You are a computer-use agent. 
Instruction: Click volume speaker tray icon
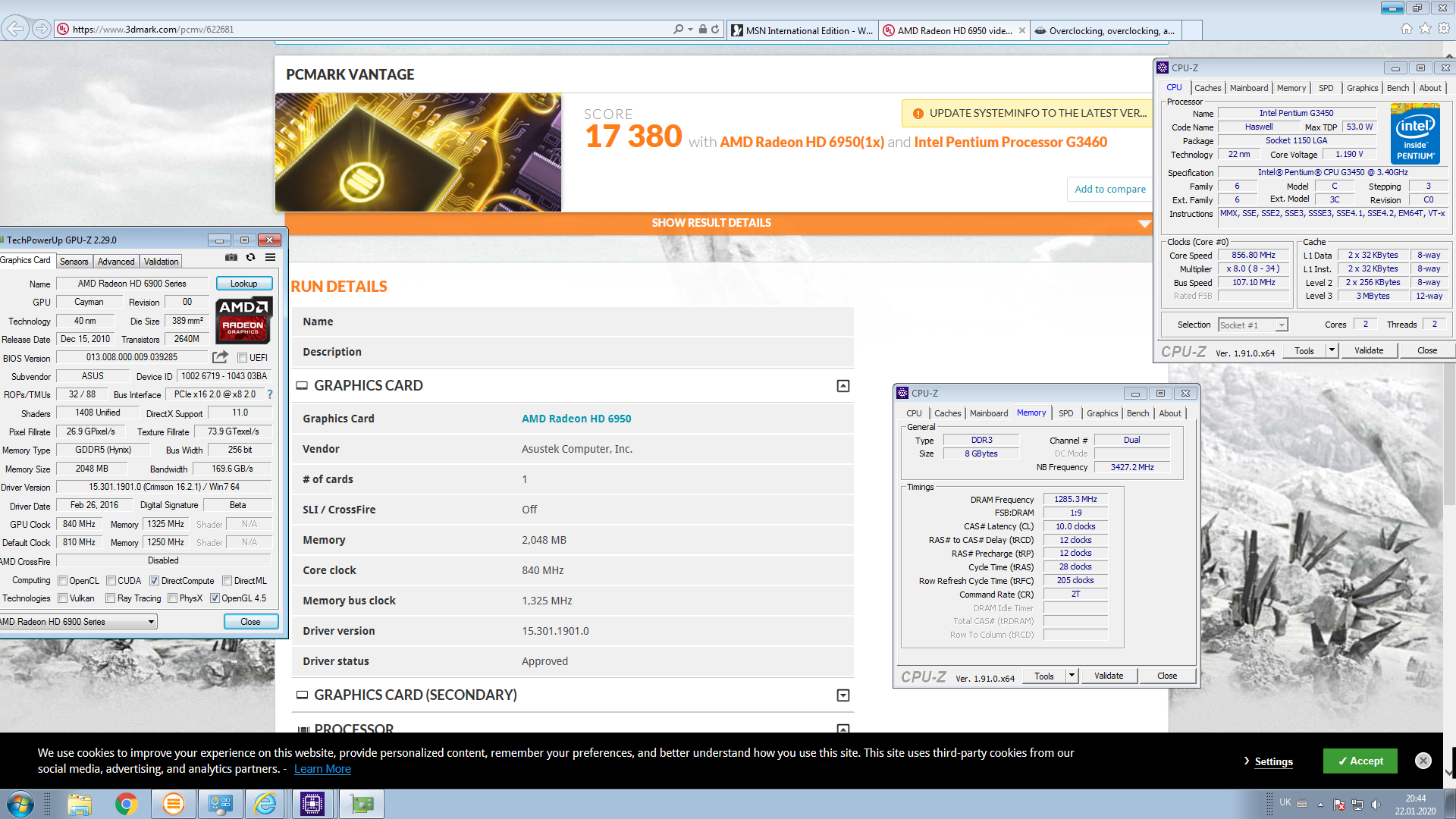point(1376,805)
